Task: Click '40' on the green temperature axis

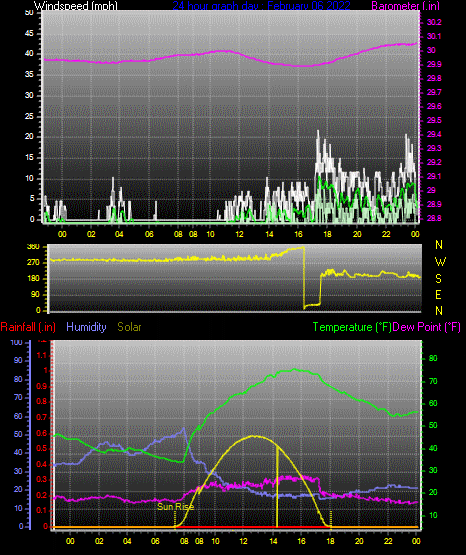Action: pyautogui.click(x=433, y=448)
